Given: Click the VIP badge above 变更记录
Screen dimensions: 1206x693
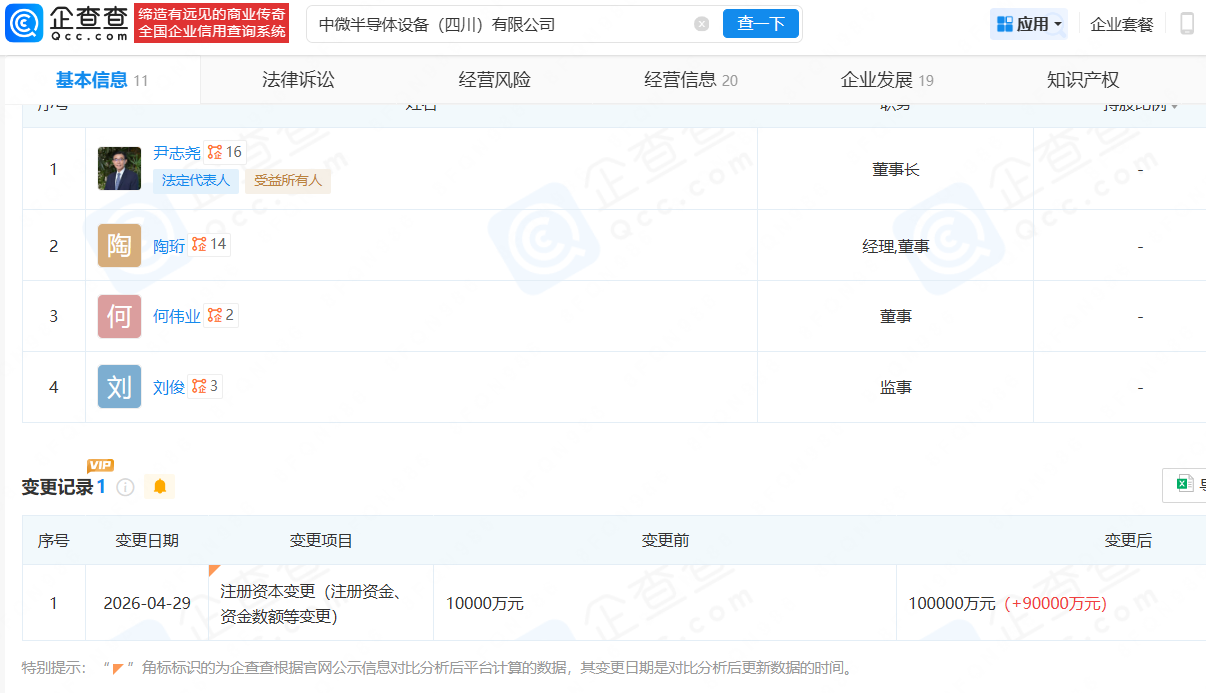Looking at the screenshot, I should click(100, 465).
